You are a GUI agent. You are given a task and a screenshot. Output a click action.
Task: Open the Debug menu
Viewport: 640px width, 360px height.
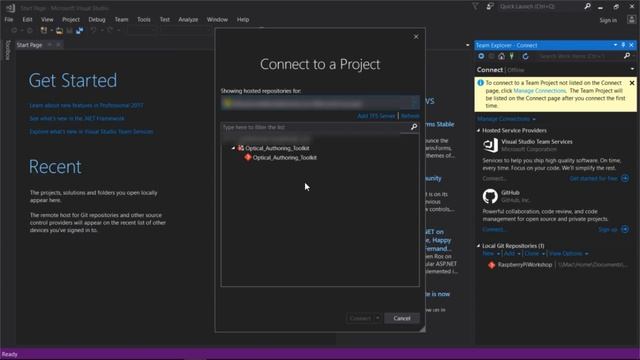coord(97,20)
